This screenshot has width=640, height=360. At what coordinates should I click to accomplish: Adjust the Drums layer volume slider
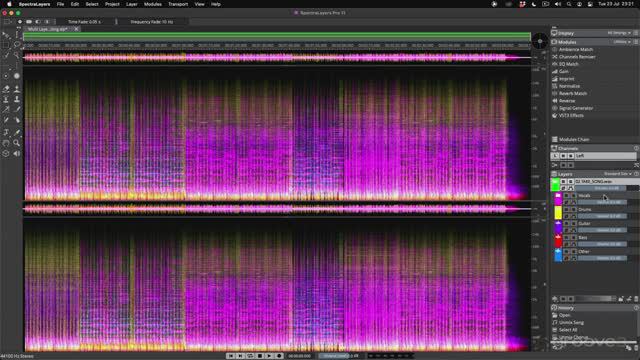(x=602, y=216)
